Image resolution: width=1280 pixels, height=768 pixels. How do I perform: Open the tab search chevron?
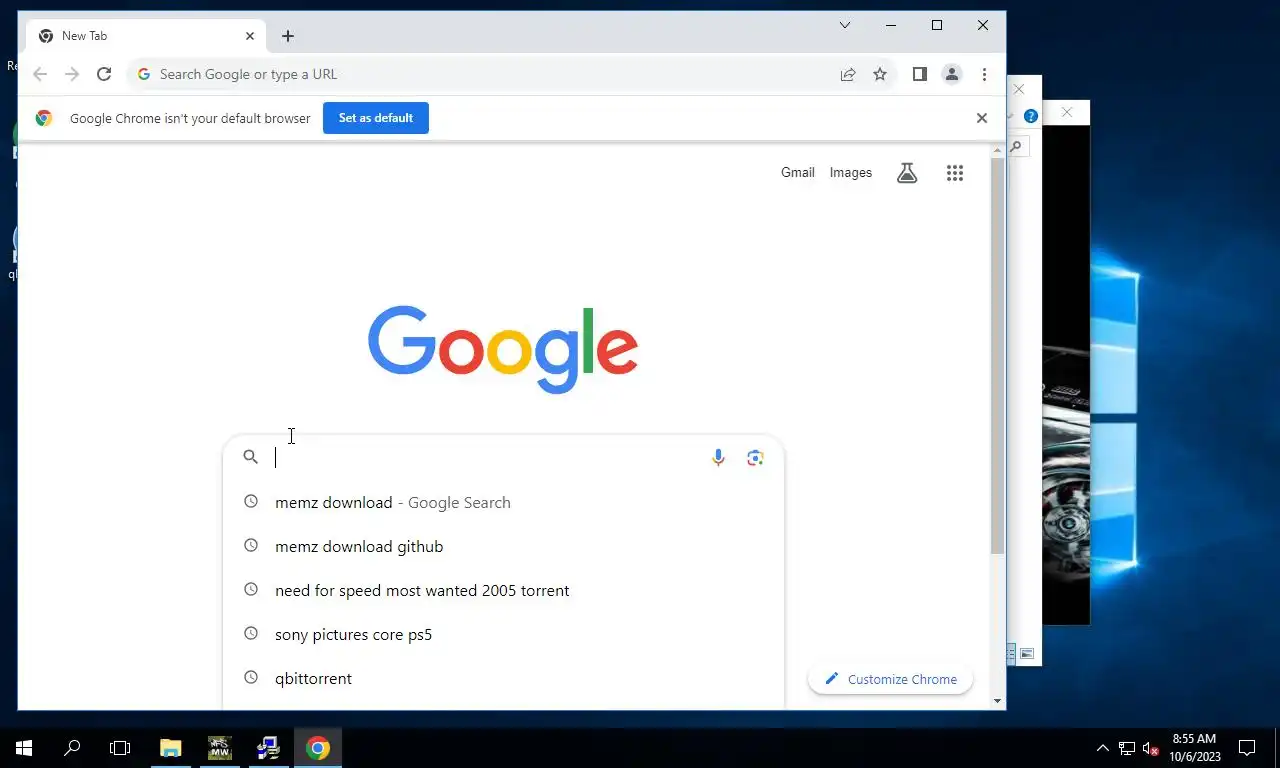[x=845, y=25]
